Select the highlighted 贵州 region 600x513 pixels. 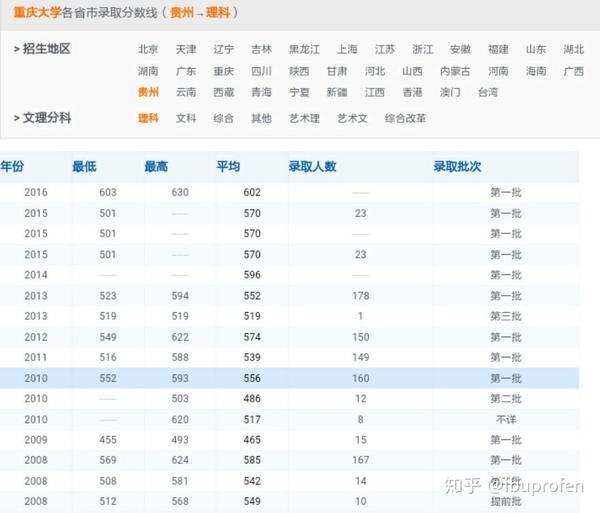pyautogui.click(x=148, y=92)
